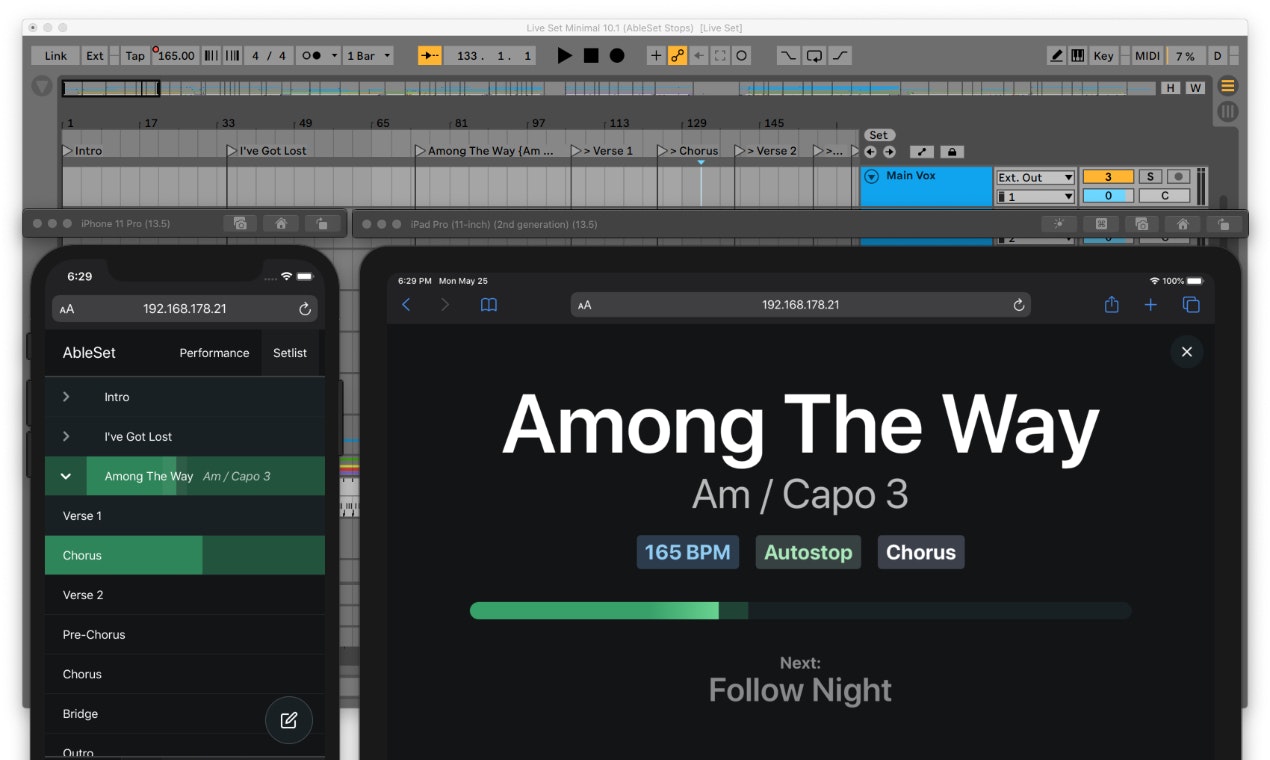Expand the I've Got Lost song chevron
Image resolution: width=1270 pixels, height=760 pixels.
(66, 436)
